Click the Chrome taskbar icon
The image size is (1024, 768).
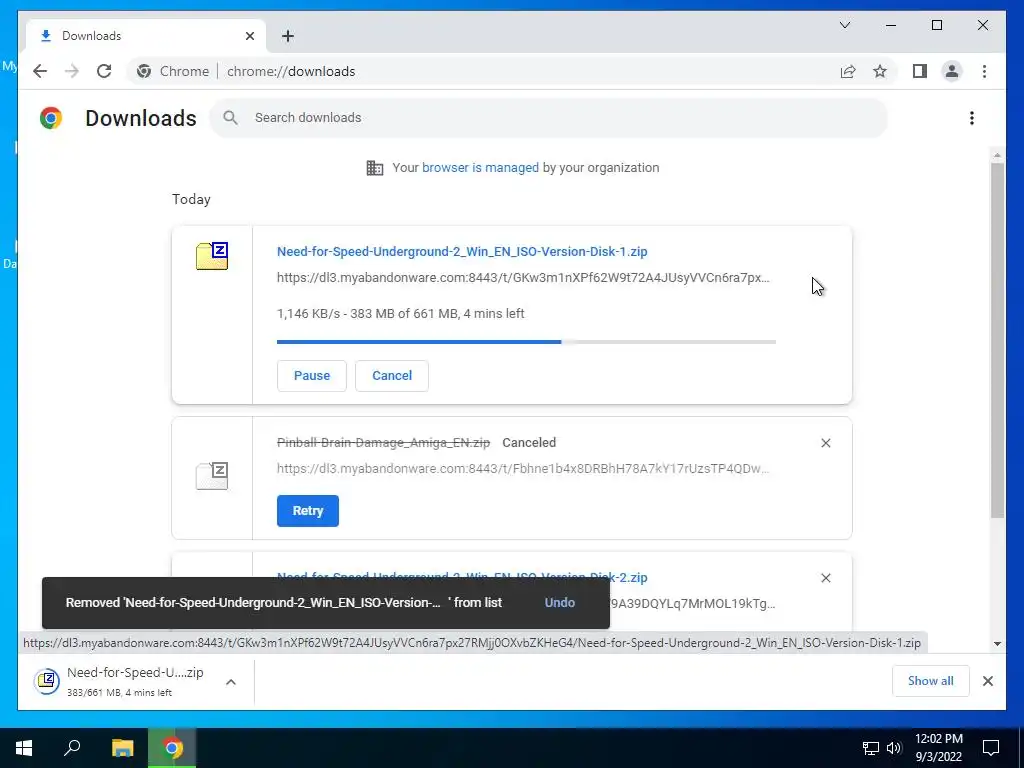[x=172, y=748]
